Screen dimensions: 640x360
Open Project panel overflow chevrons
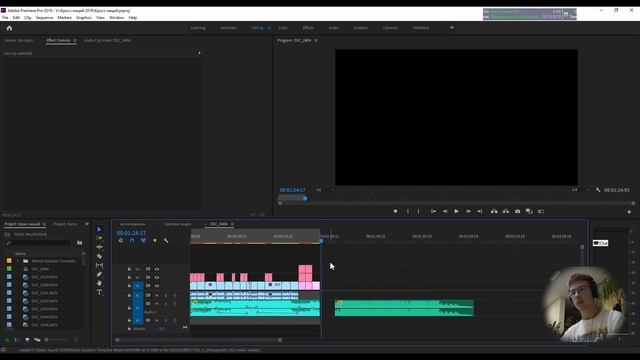pyautogui.click(x=87, y=224)
